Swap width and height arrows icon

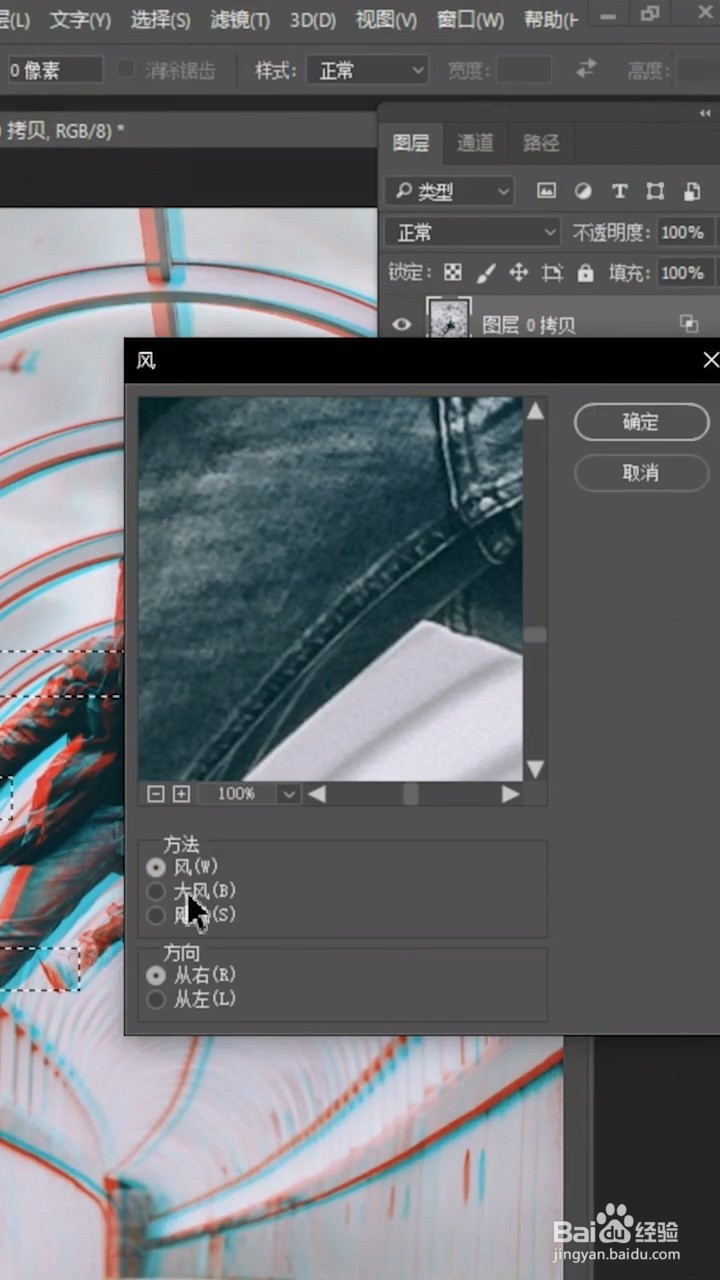tap(586, 69)
